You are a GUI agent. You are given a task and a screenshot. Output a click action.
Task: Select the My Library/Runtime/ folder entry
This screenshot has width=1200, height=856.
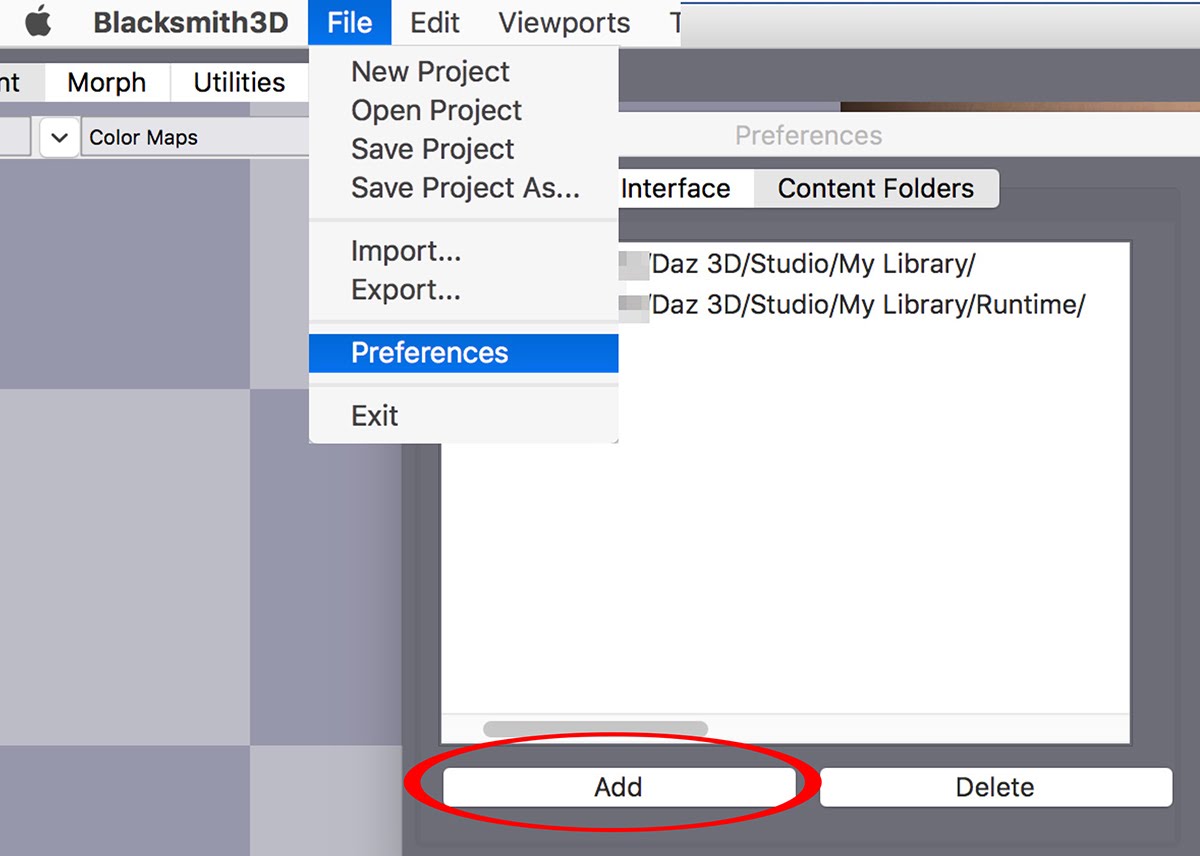866,305
